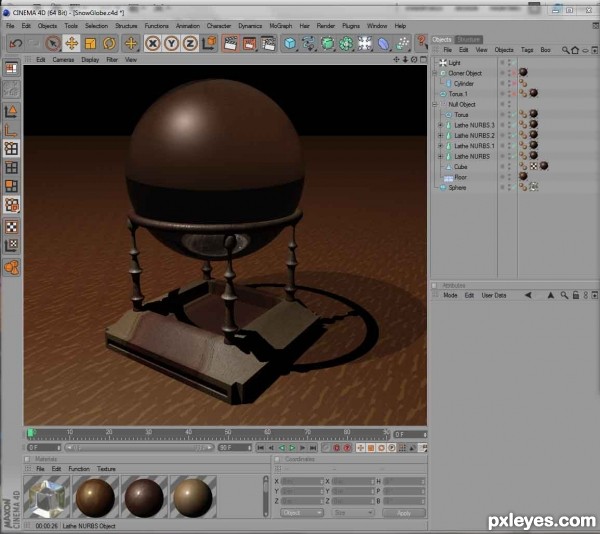Screen dimensions: 600x534
Task: Select the Floor object in tree
Action: tap(460, 177)
